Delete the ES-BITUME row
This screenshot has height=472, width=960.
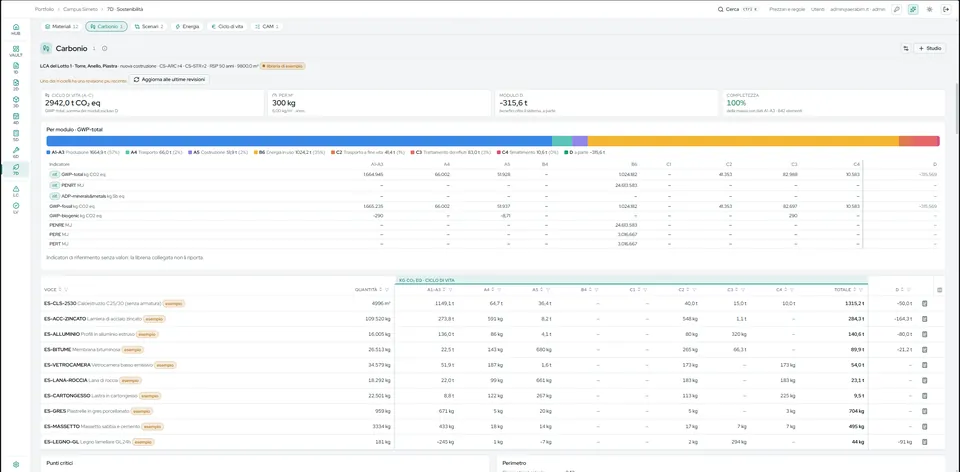924,350
